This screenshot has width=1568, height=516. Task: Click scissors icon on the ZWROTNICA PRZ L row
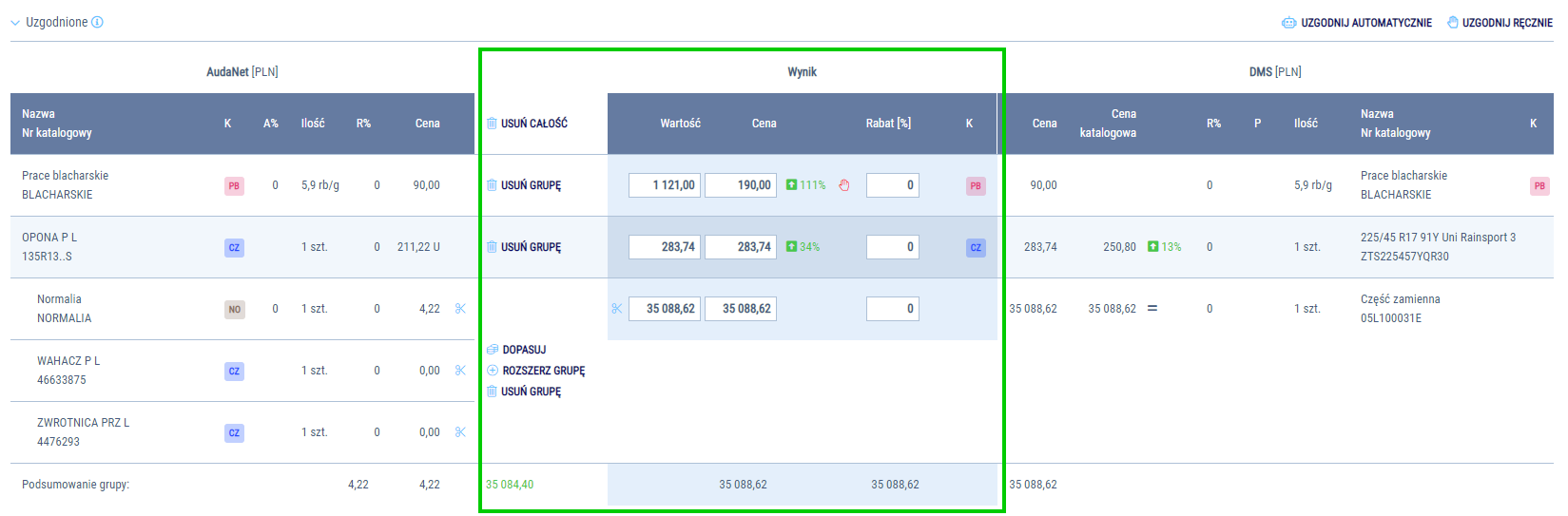pos(460,432)
